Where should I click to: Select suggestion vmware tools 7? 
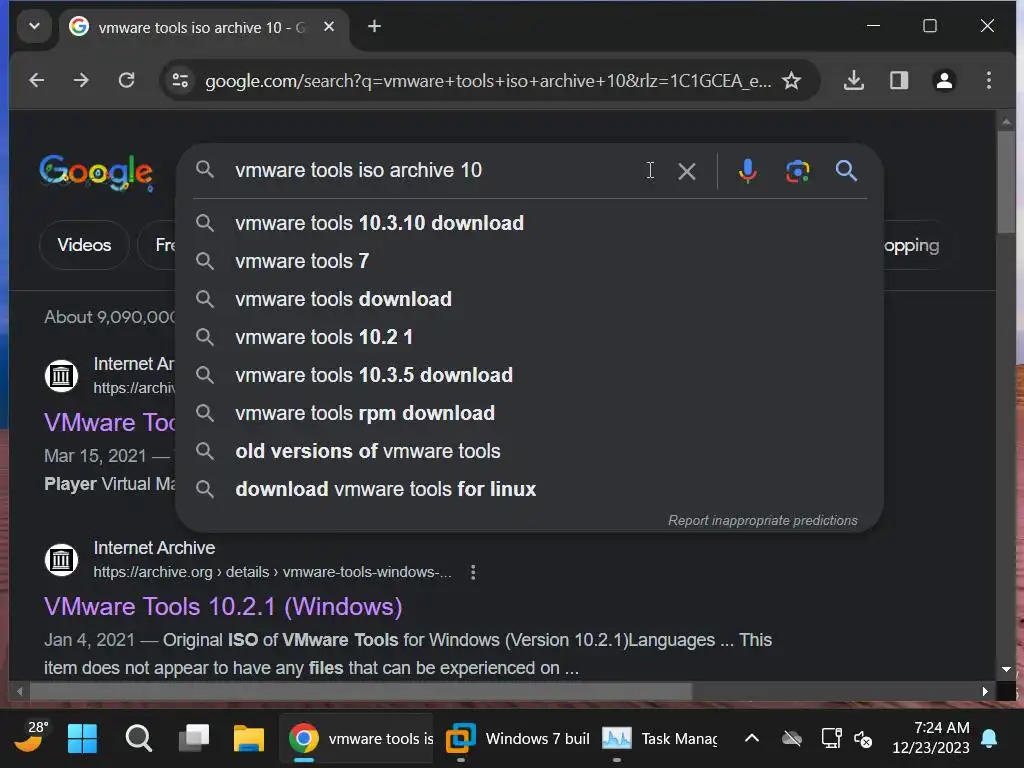(x=530, y=261)
